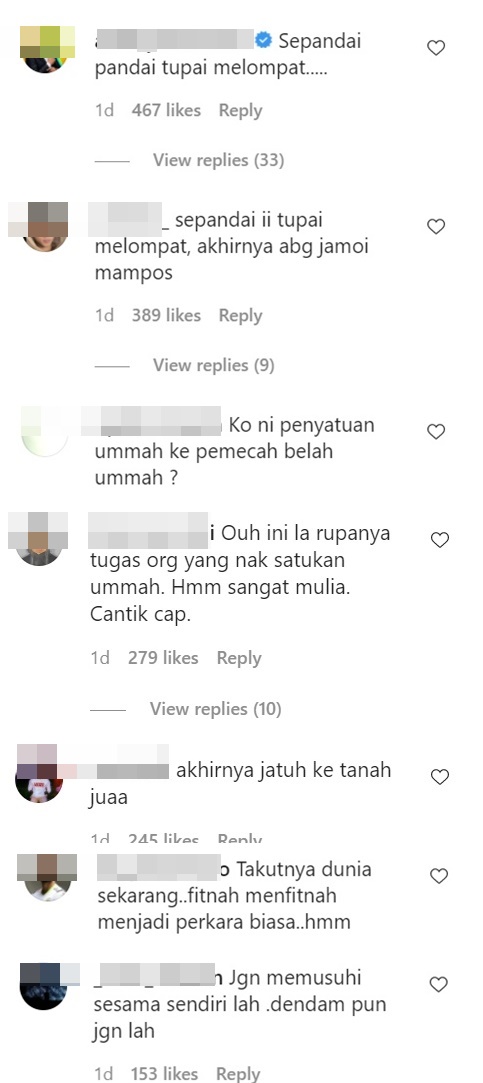The image size is (483, 1083).
Task: Reply to the comment with 153 likes
Action: (x=238, y=1073)
